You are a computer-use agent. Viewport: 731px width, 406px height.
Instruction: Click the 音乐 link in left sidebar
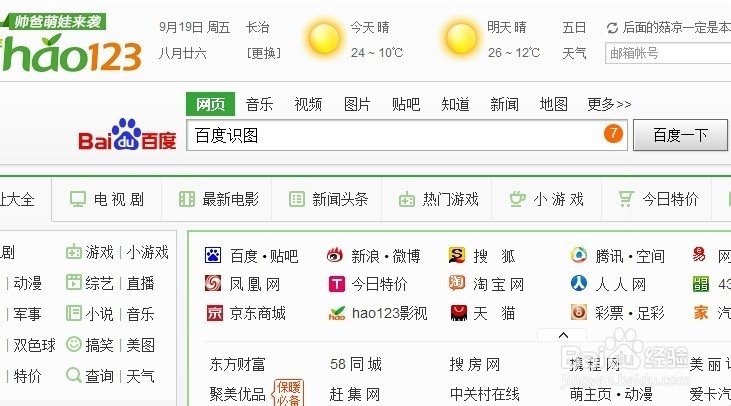pos(140,314)
